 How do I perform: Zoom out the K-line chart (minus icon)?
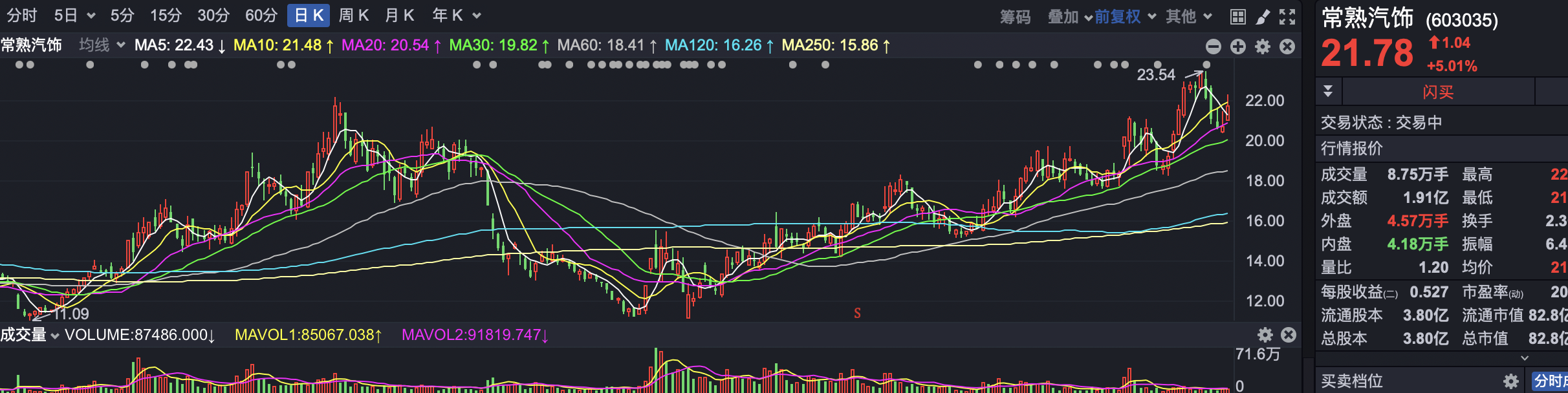click(1214, 47)
